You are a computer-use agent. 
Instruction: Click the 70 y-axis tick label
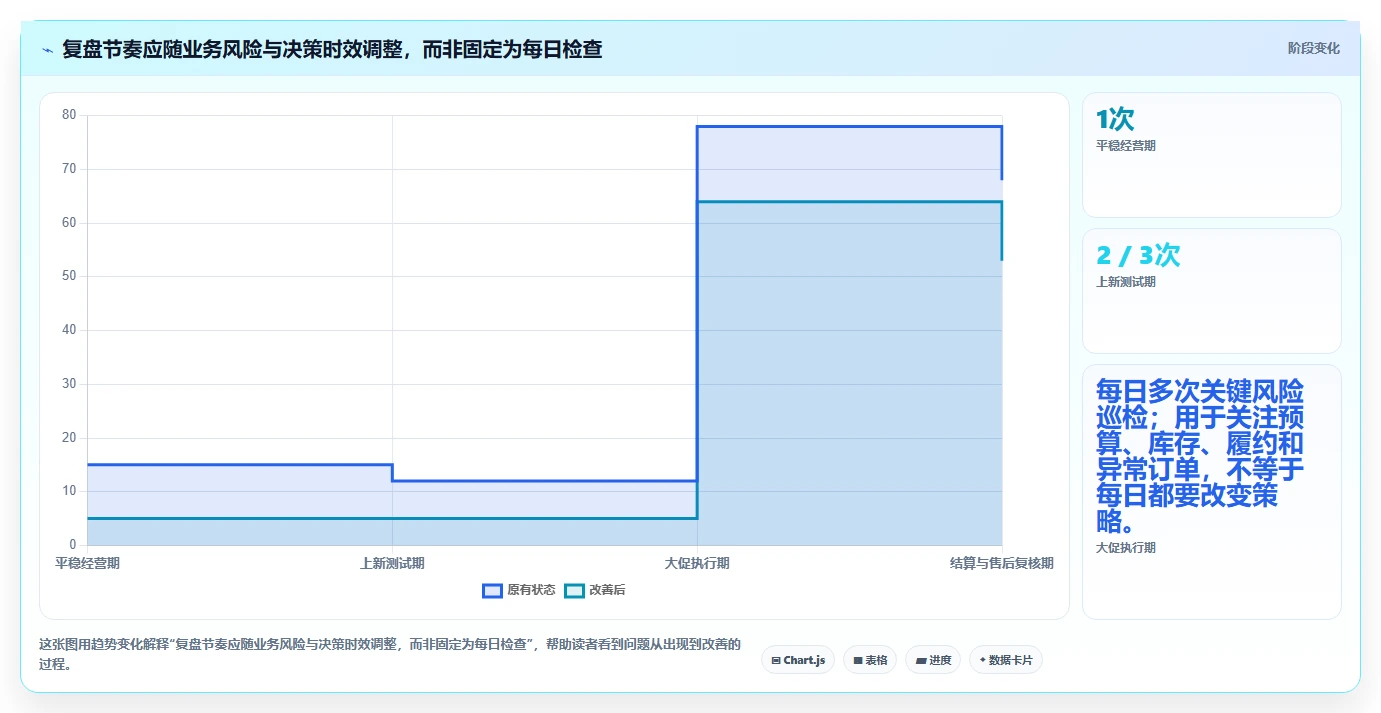click(70, 169)
